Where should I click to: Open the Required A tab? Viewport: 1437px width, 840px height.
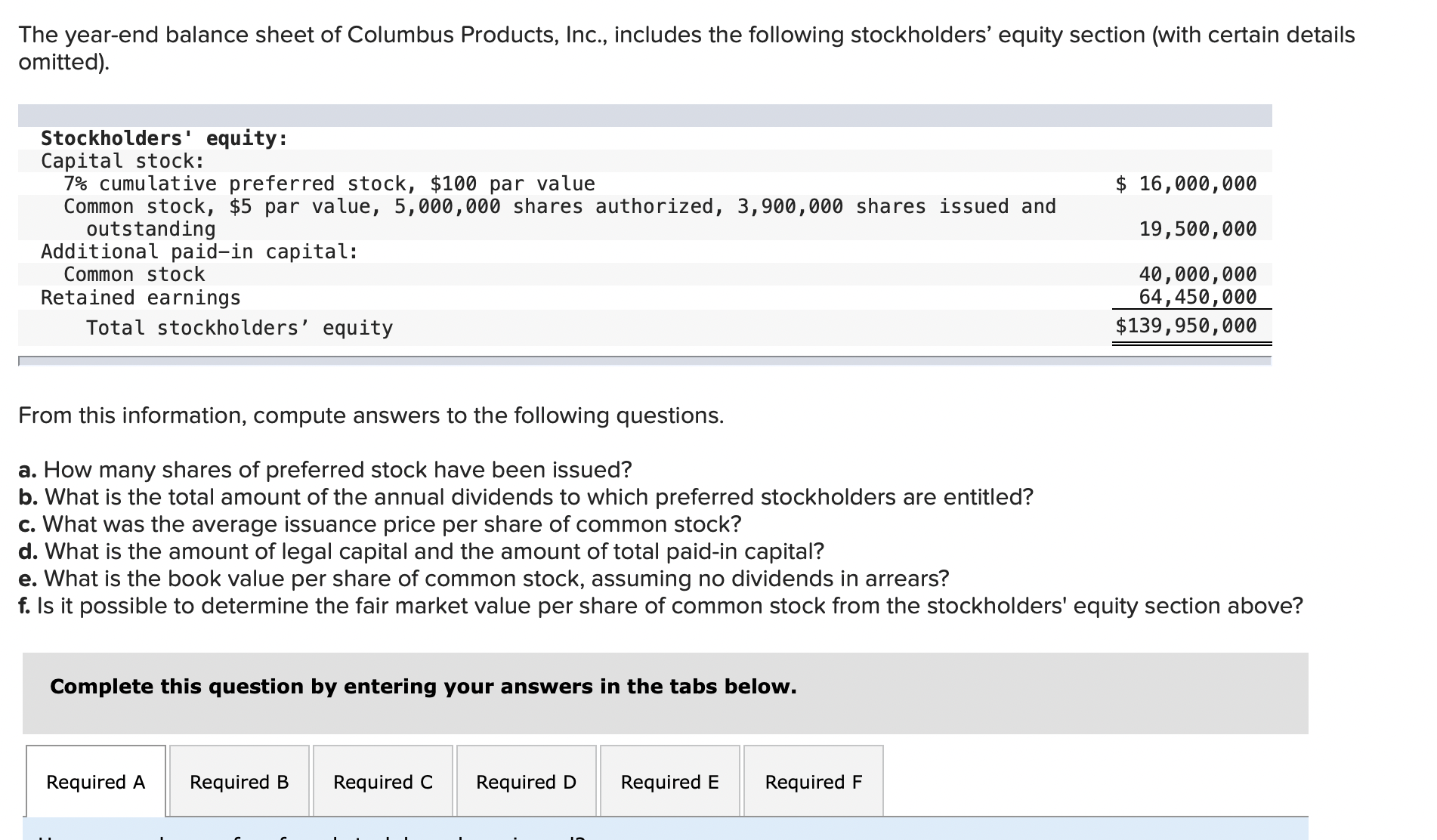tap(95, 782)
